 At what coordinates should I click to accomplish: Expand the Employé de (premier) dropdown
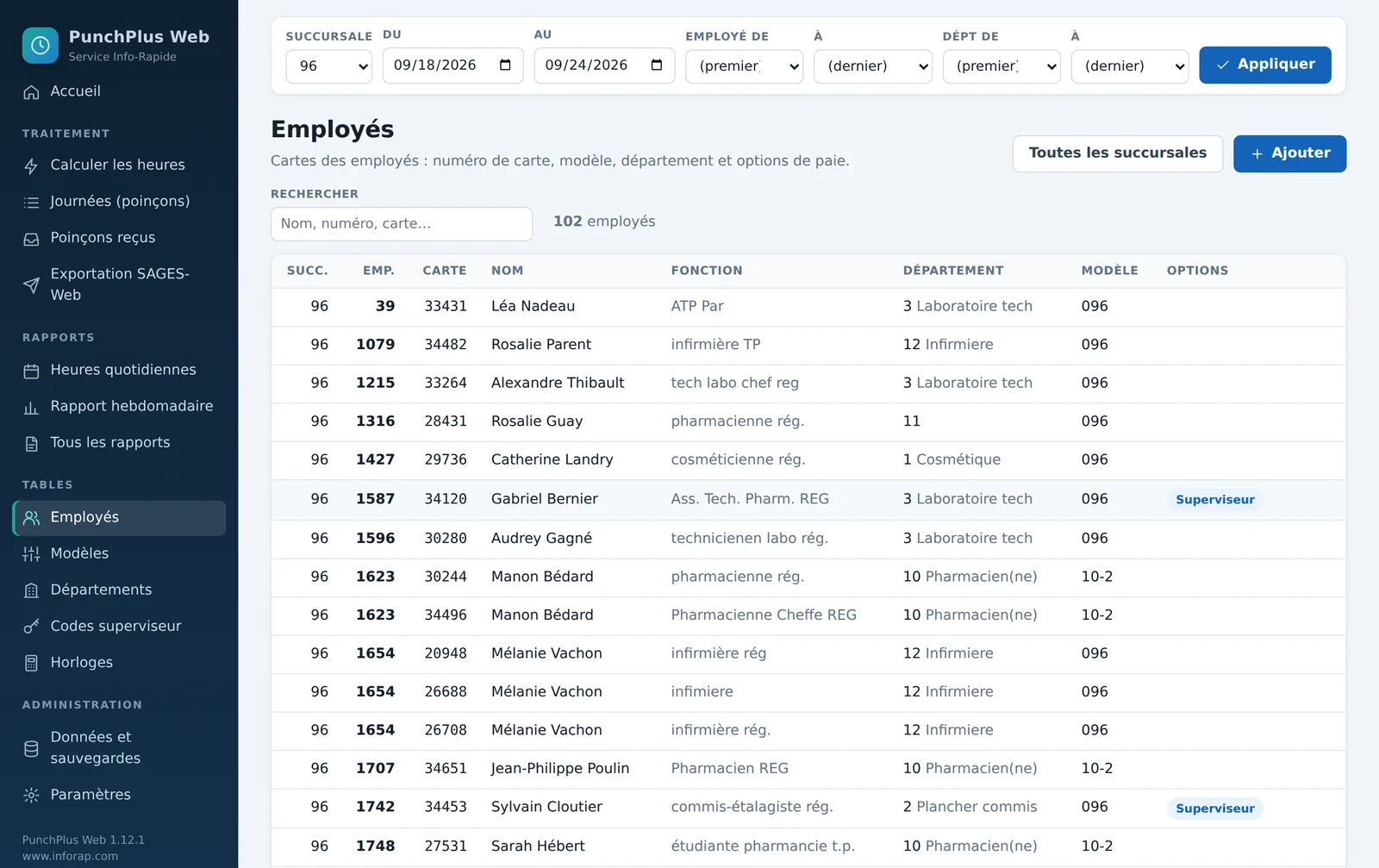pyautogui.click(x=745, y=66)
